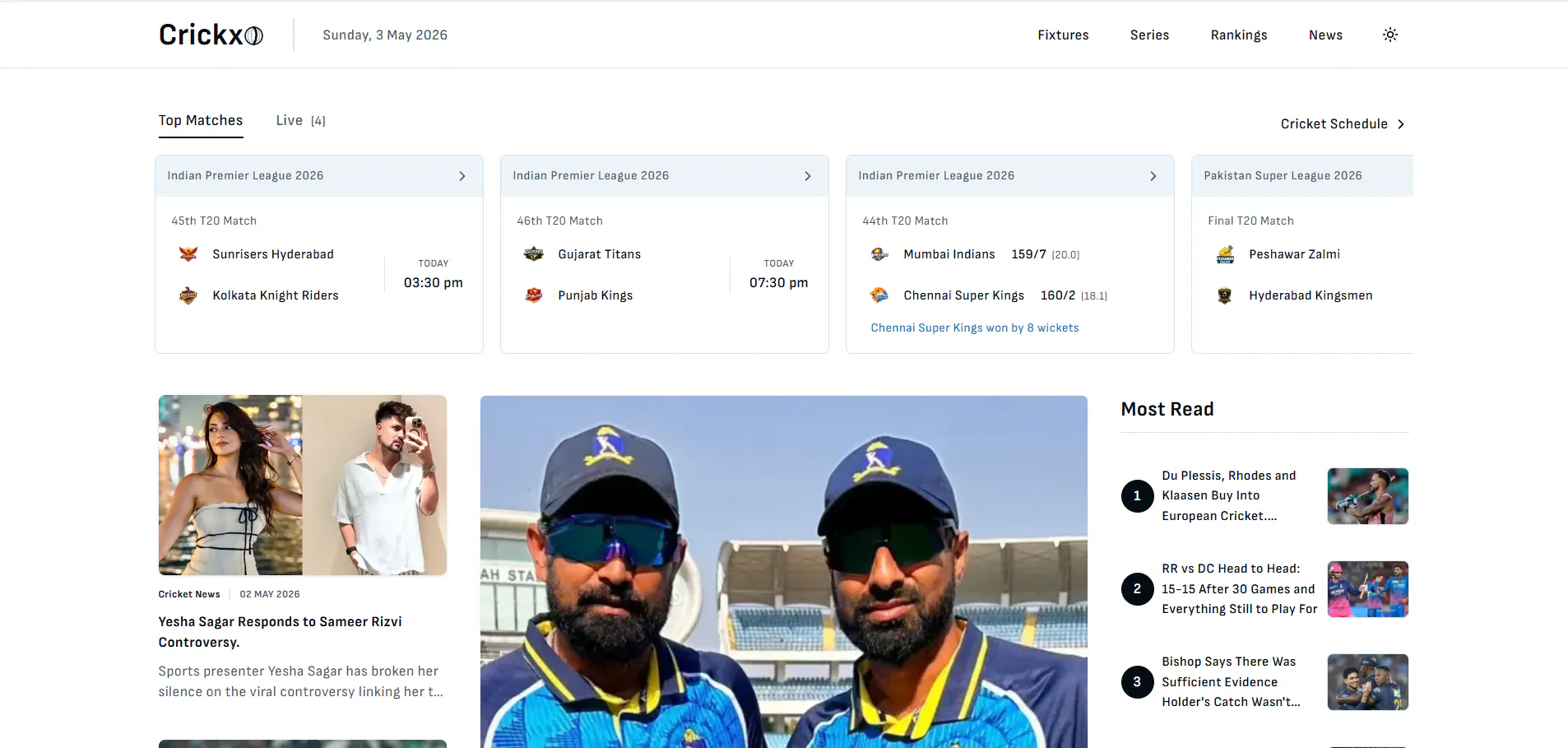Click the Mumbai Indians team logo
The height and width of the screenshot is (748, 1568).
[879, 254]
